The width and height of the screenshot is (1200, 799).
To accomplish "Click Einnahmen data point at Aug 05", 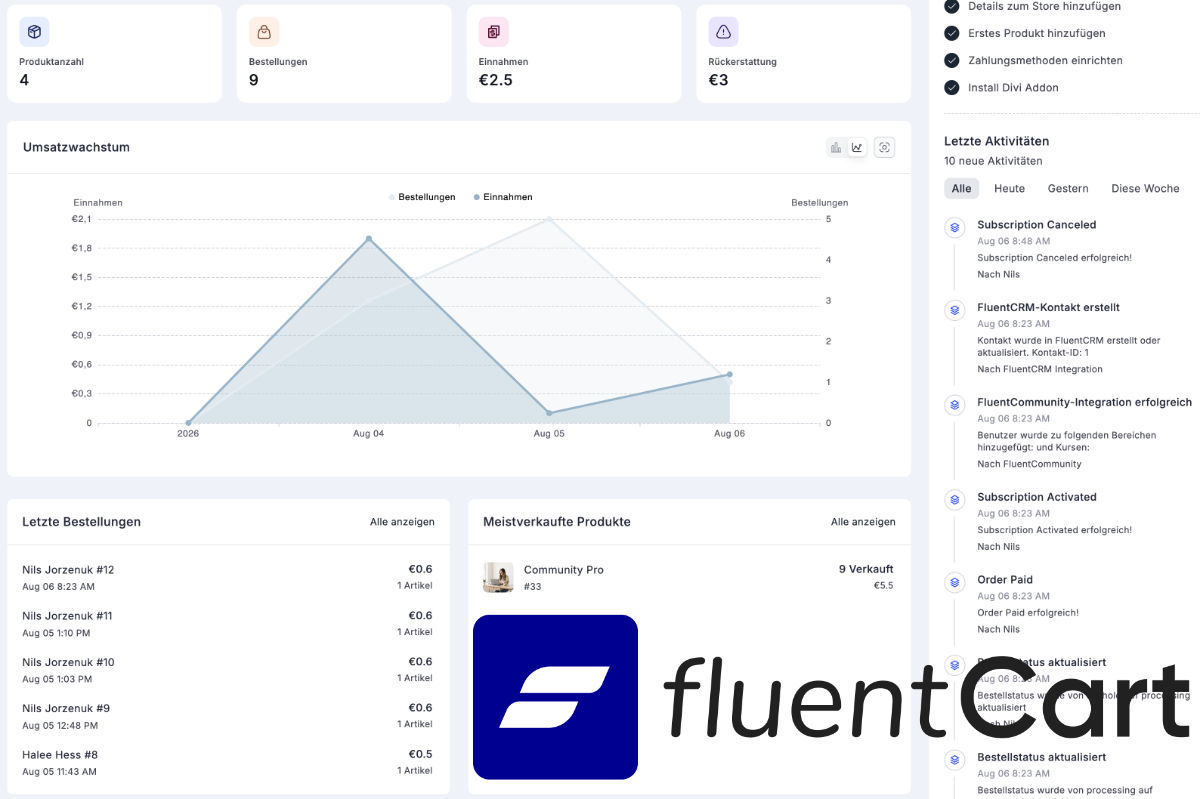I will tap(549, 413).
